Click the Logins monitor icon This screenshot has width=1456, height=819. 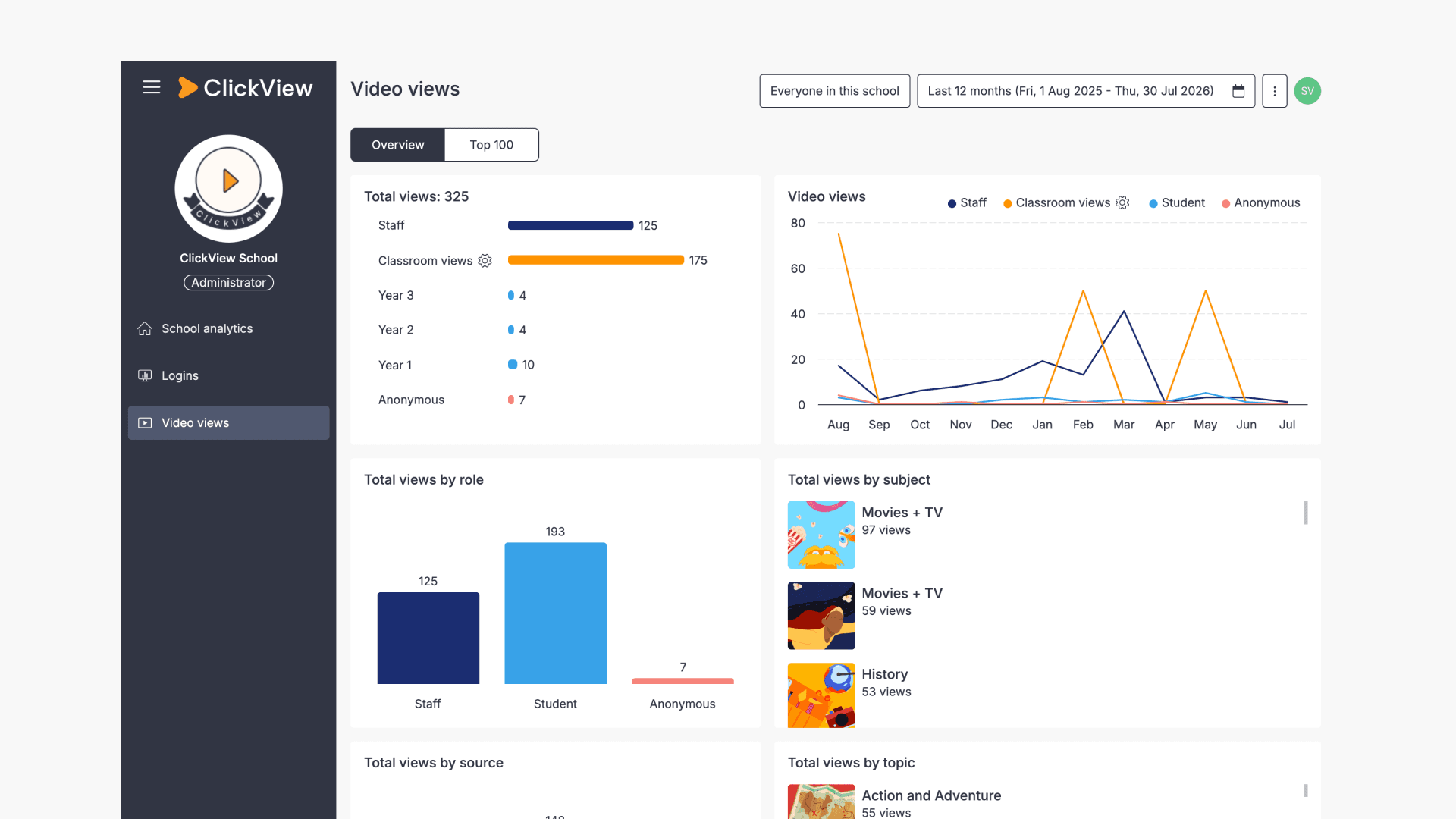click(x=145, y=375)
